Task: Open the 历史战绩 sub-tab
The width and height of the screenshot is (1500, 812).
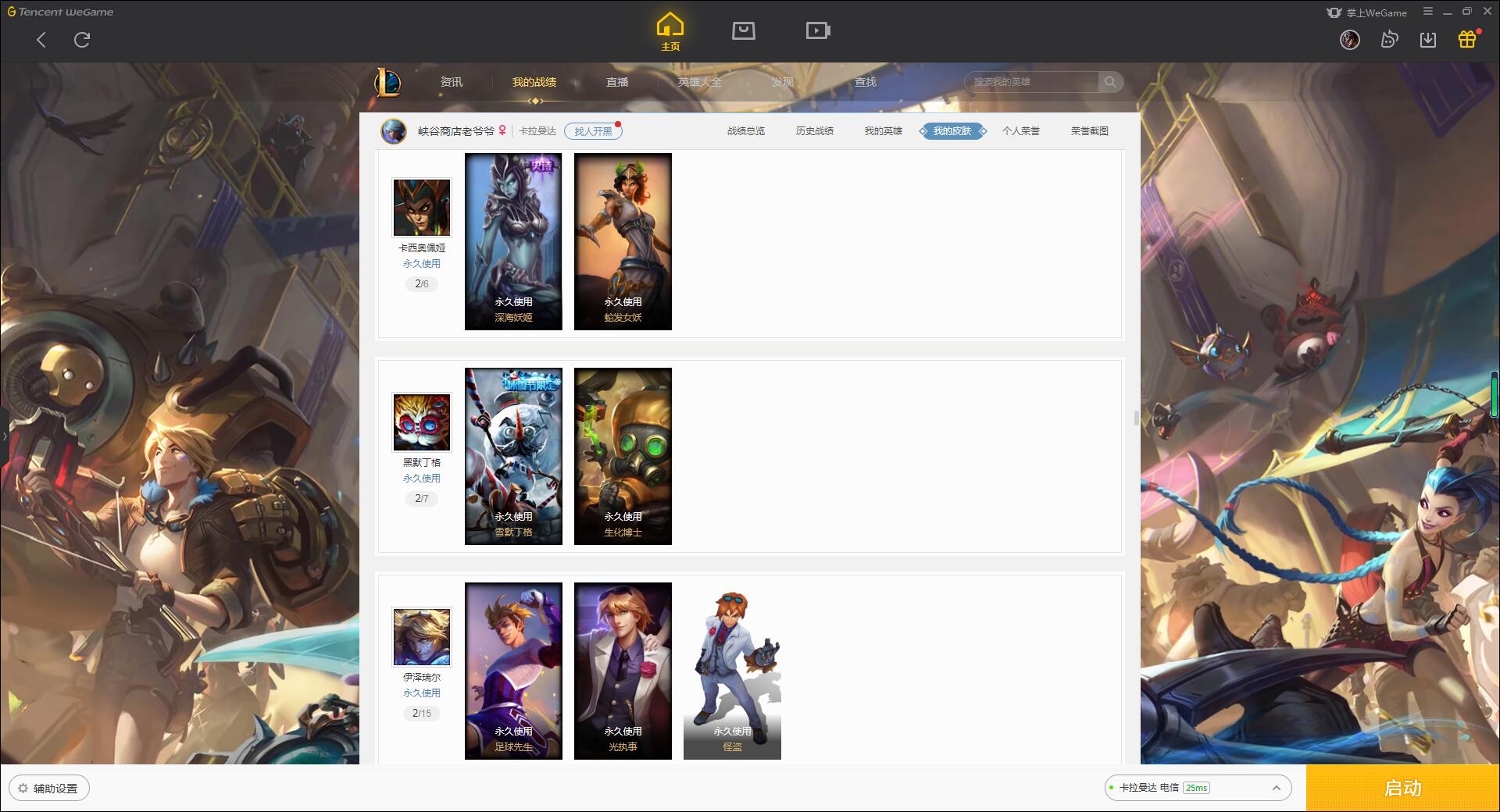Action: 815,131
